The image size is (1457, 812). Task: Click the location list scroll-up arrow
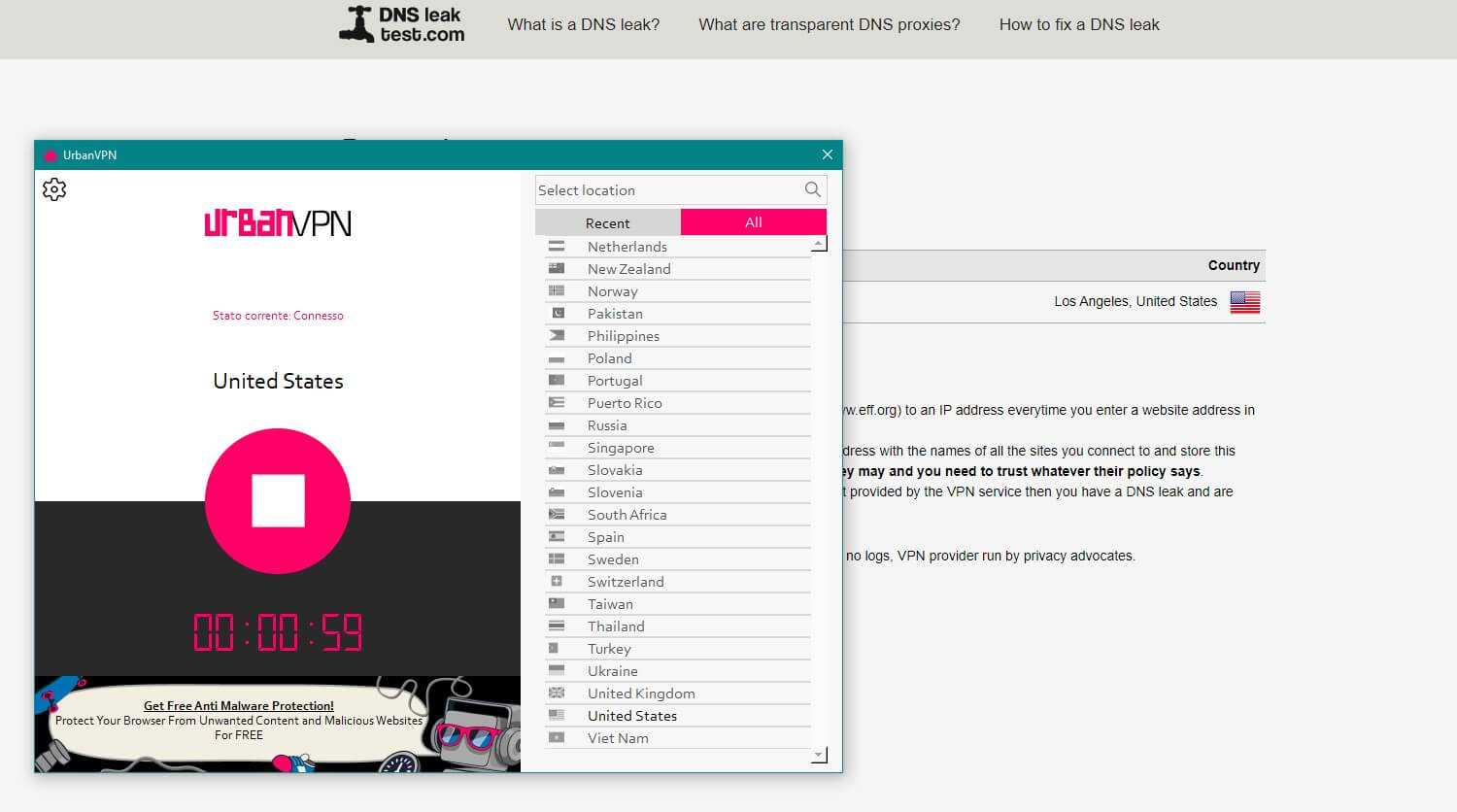(819, 244)
